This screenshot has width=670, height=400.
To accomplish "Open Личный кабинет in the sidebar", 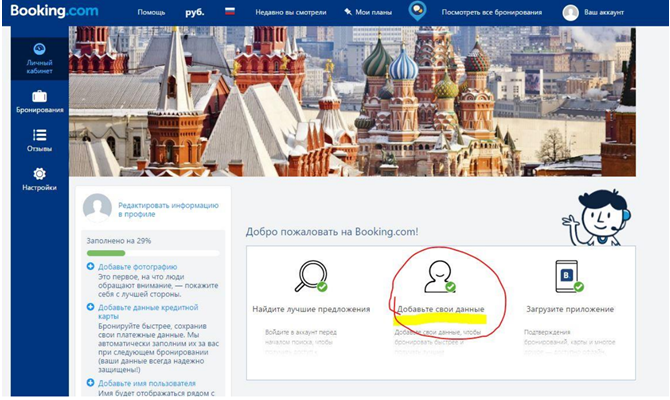I will [39, 57].
